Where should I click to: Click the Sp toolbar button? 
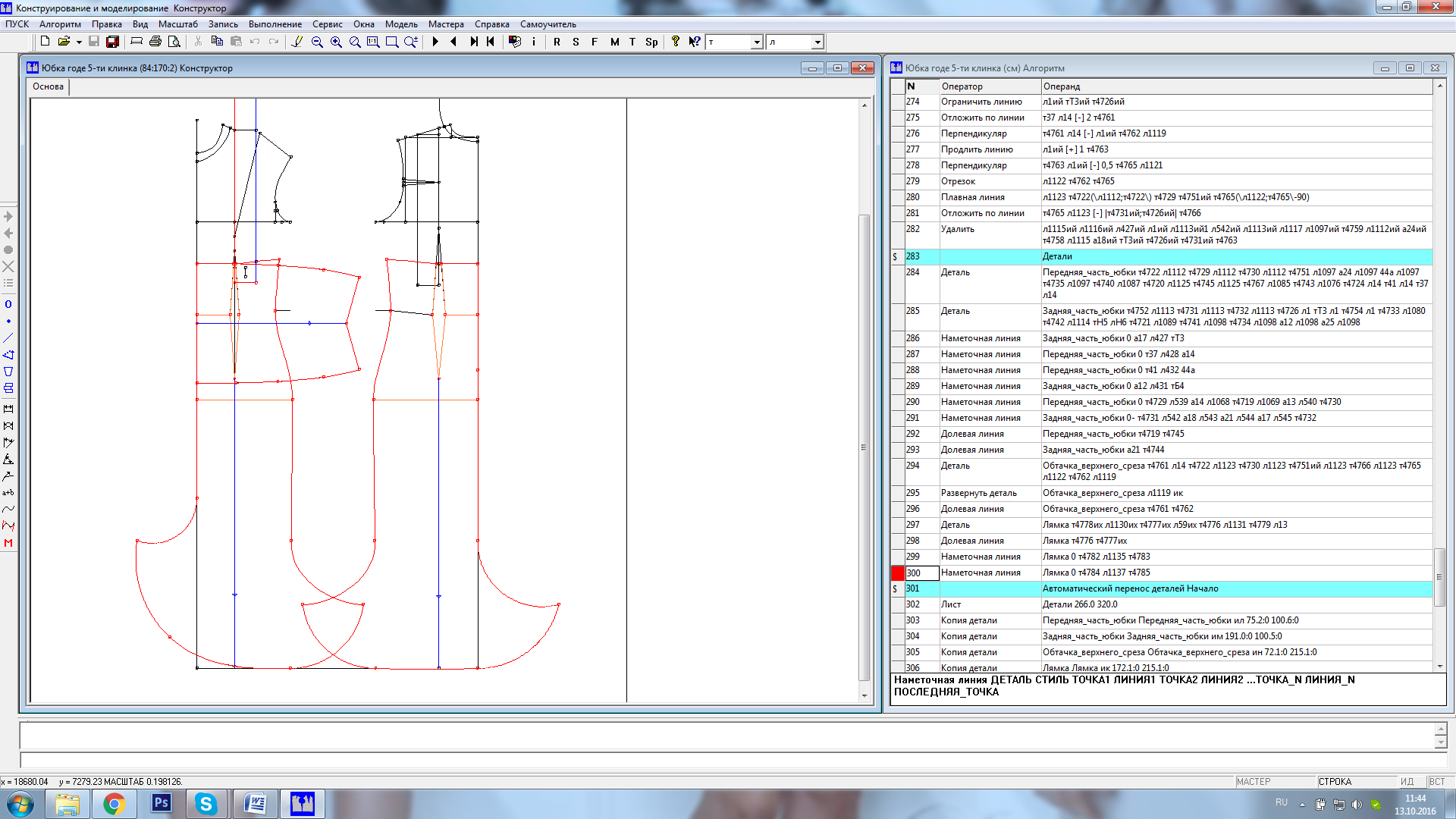(x=651, y=42)
